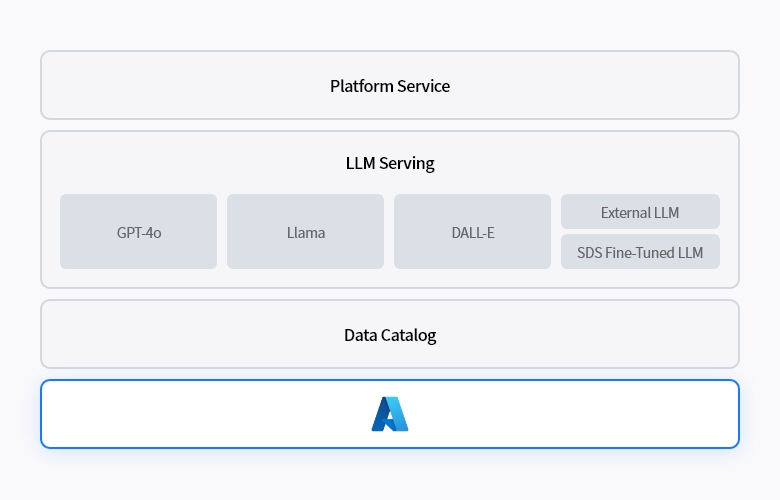Click the External LLM box
The width and height of the screenshot is (780, 500).
coord(640,212)
